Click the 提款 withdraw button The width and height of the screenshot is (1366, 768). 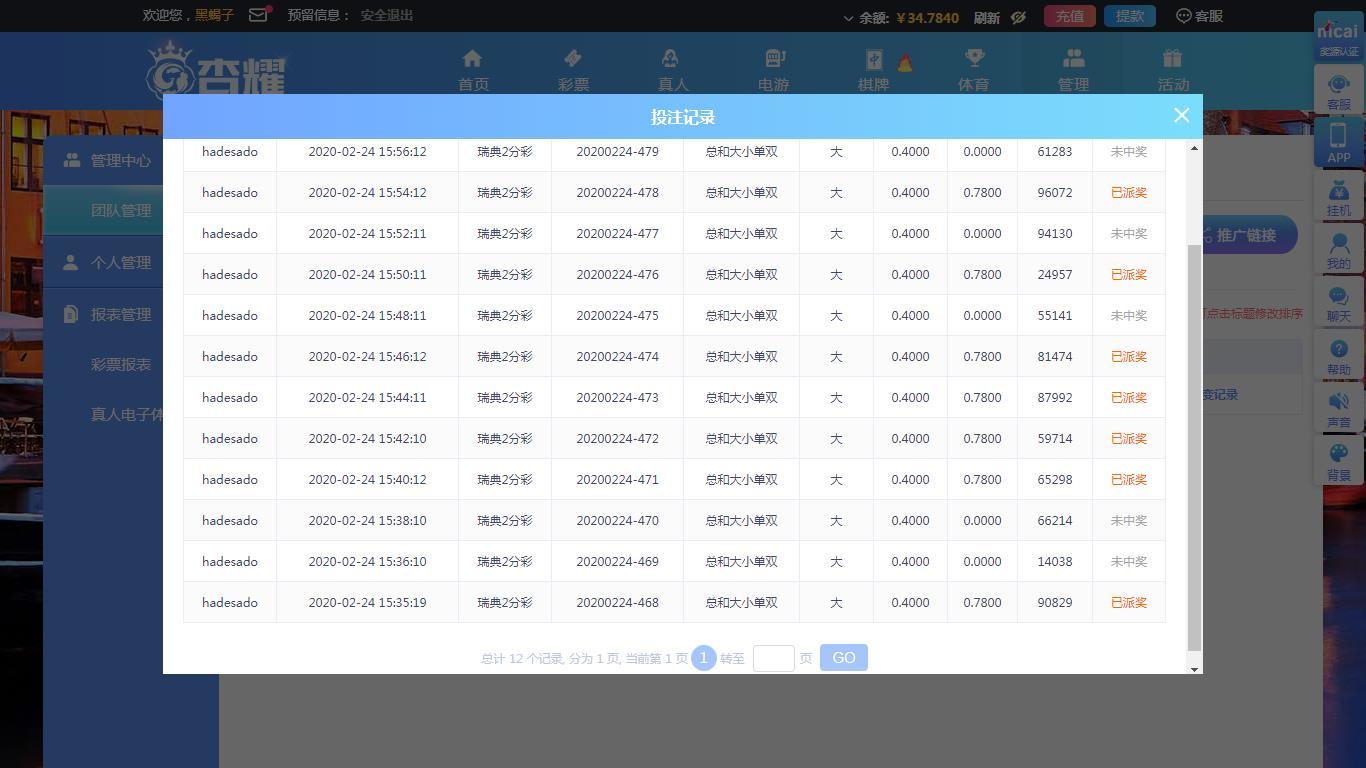[1130, 16]
